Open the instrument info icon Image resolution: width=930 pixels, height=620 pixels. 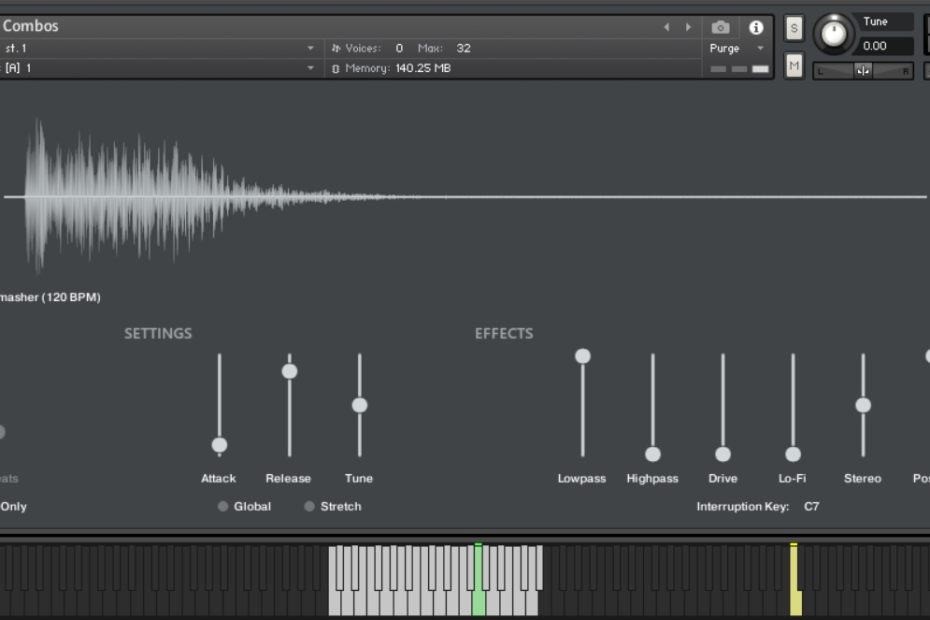pyautogui.click(x=756, y=28)
